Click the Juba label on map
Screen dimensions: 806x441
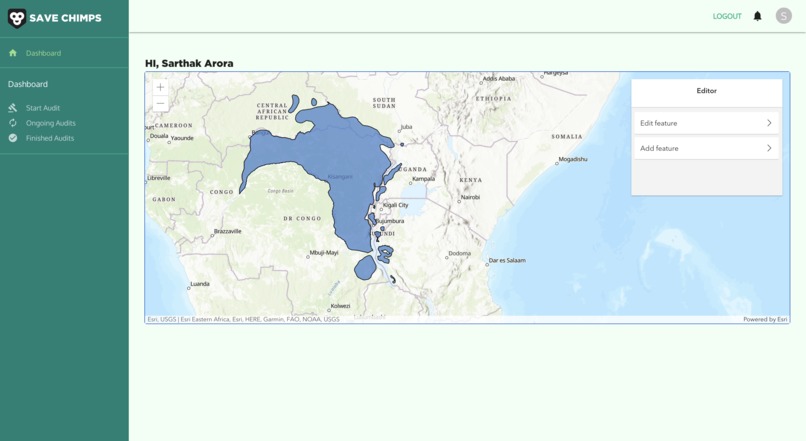click(x=406, y=127)
